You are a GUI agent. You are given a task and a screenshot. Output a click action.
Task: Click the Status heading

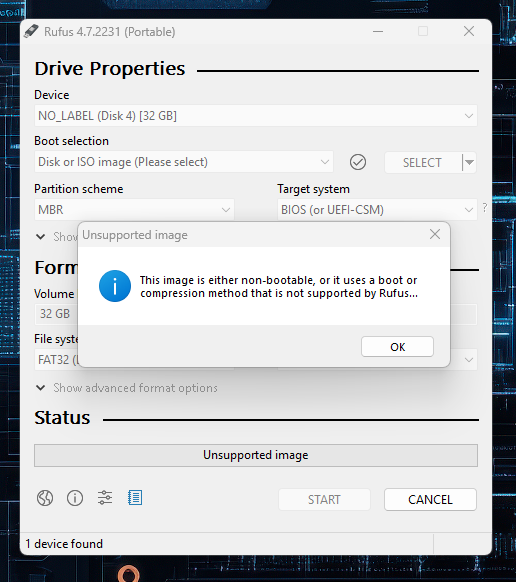[62, 418]
